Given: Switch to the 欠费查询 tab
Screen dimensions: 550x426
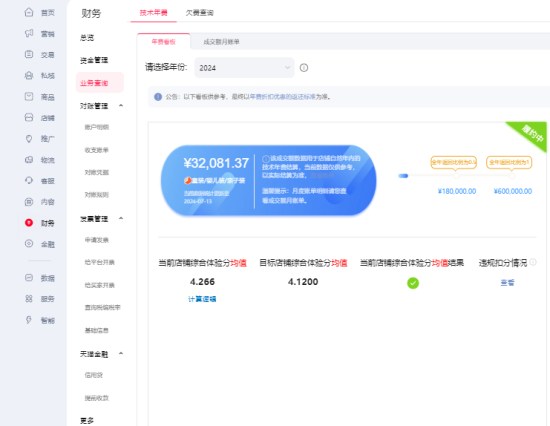Looking at the screenshot, I should (x=199, y=13).
